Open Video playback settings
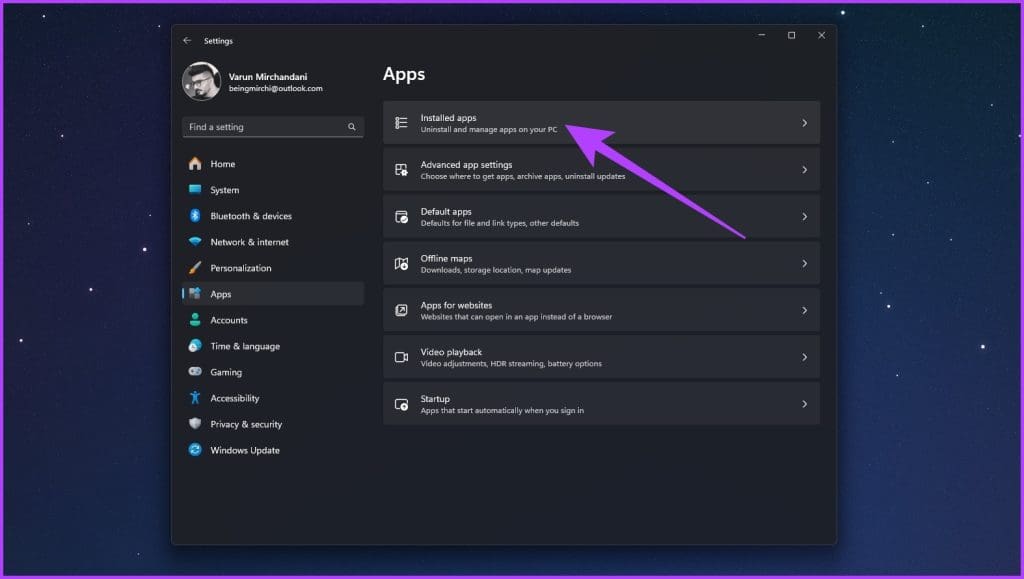 point(600,357)
